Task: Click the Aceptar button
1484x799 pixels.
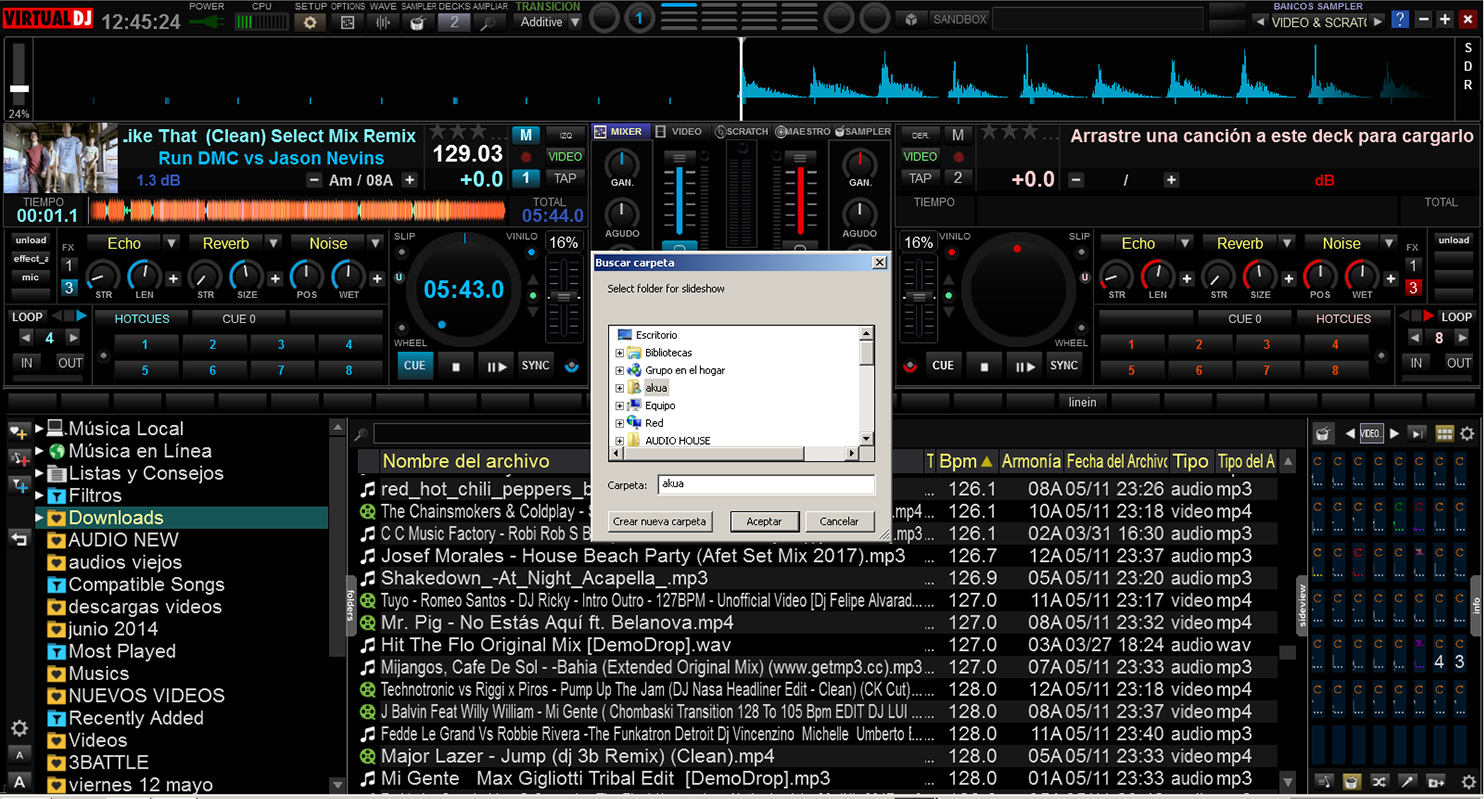Action: click(x=764, y=522)
